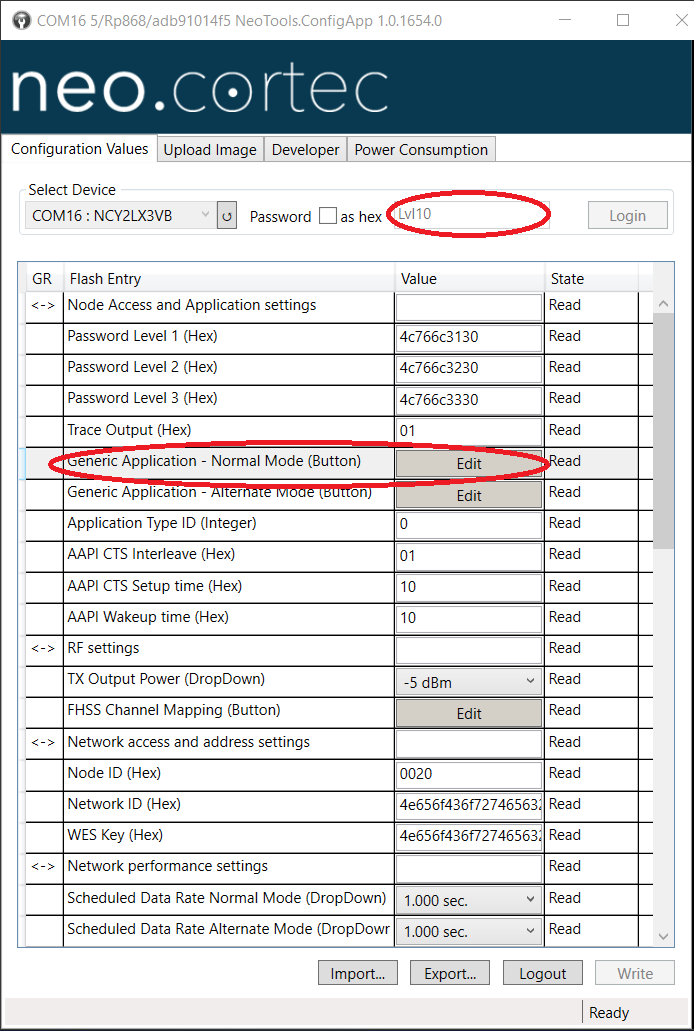The width and height of the screenshot is (694, 1031).
Task: Click the 'Value' column header
Action: point(470,279)
